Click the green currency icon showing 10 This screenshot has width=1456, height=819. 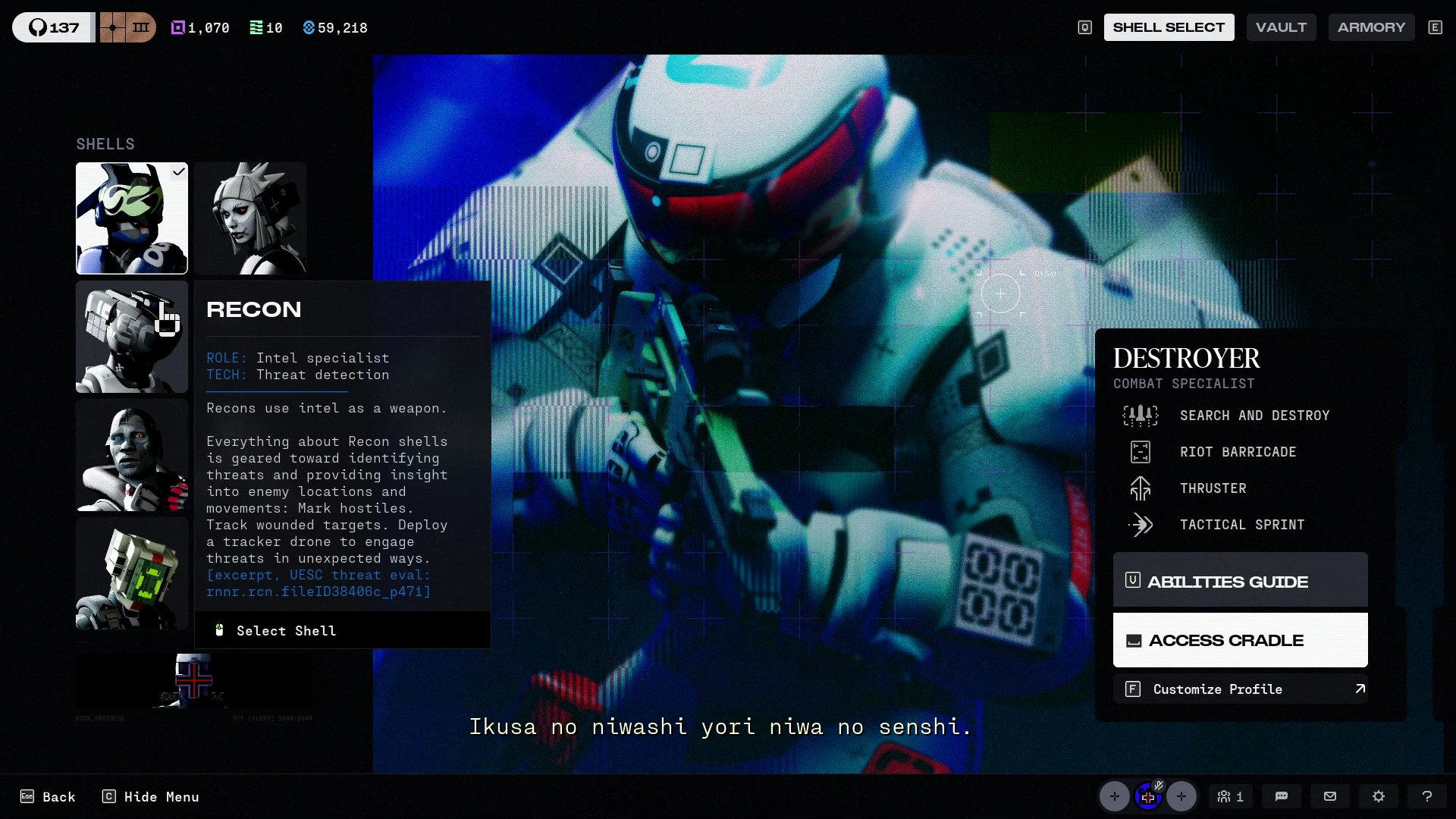pos(256,28)
